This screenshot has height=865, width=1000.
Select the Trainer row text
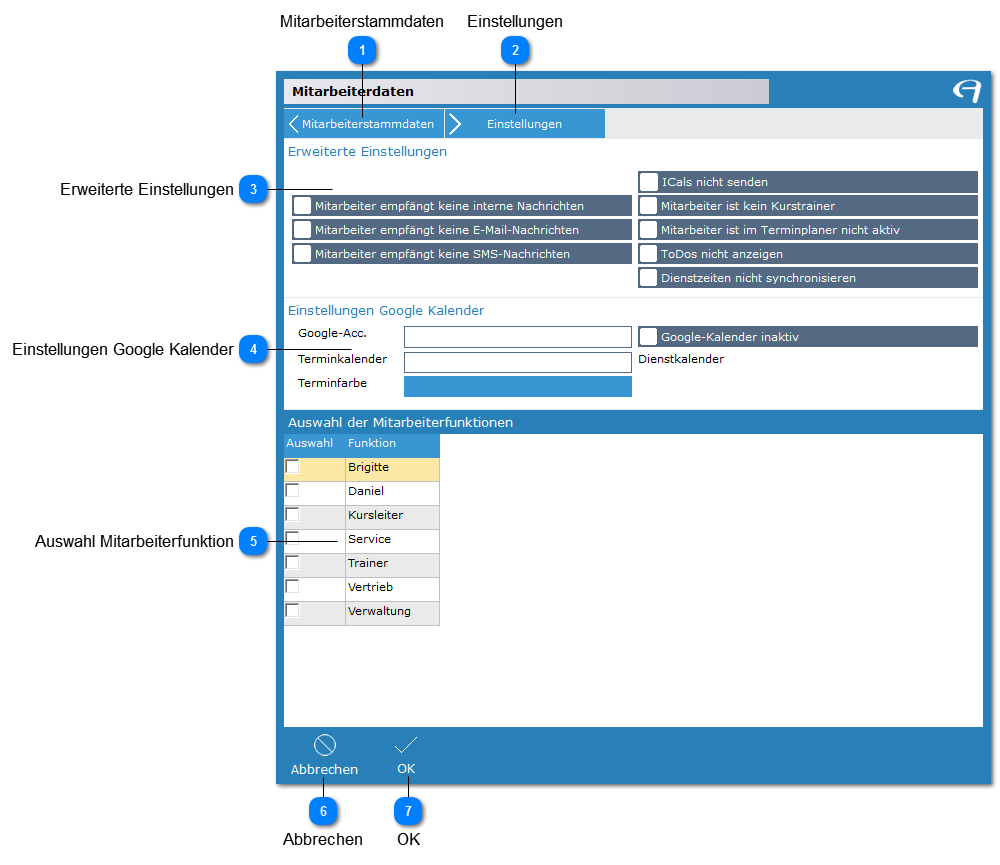point(368,563)
